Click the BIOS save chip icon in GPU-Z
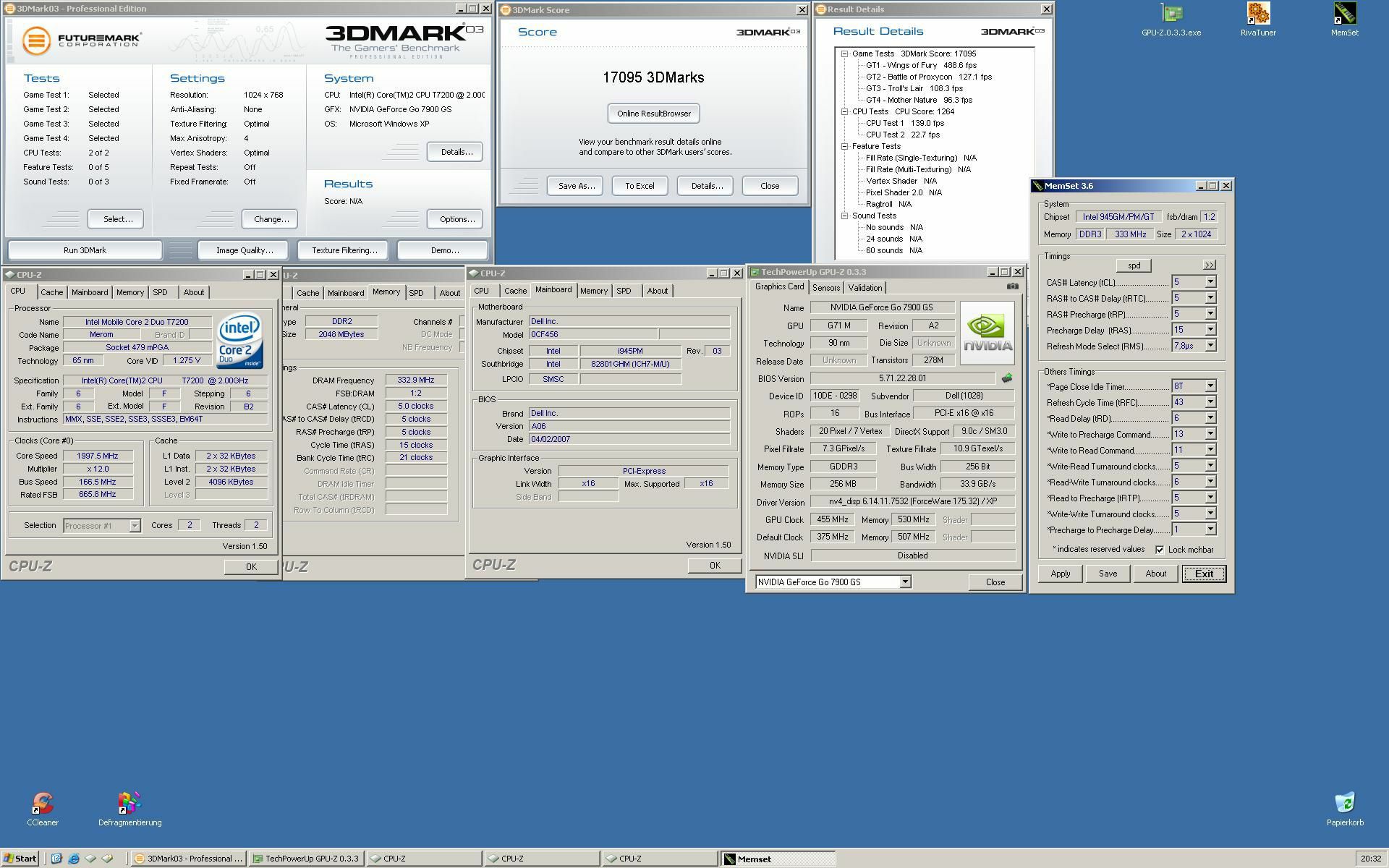The width and height of the screenshot is (1389, 868). tap(1006, 378)
